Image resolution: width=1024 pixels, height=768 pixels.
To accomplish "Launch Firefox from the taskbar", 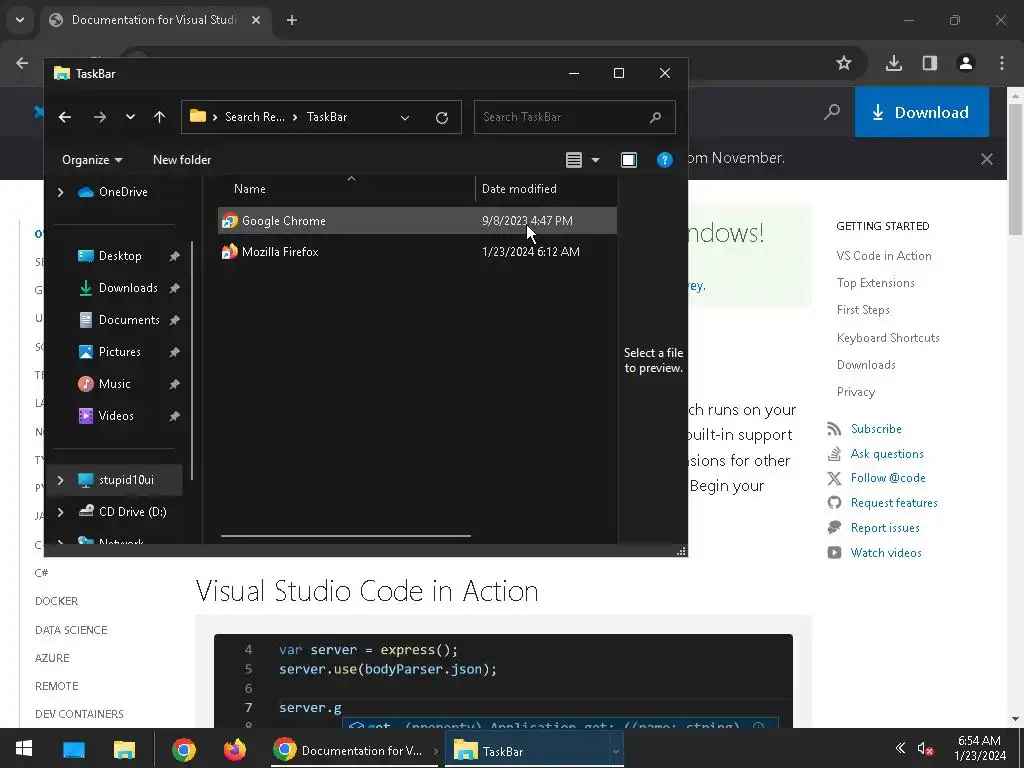I will 234,750.
